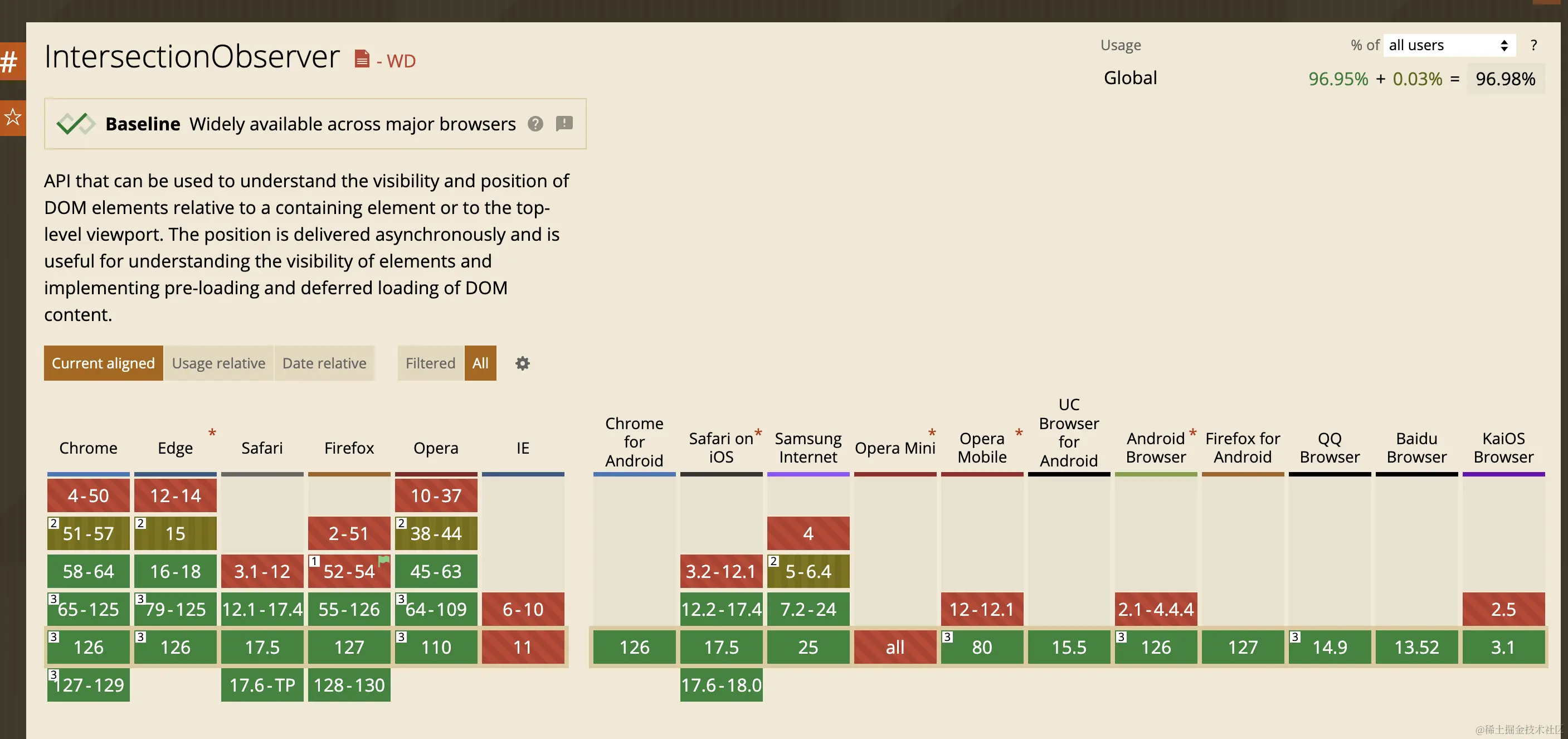The width and height of the screenshot is (1568, 739).
Task: Expand Samsung Internet 5-6.4 partial cell
Action: coord(808,572)
